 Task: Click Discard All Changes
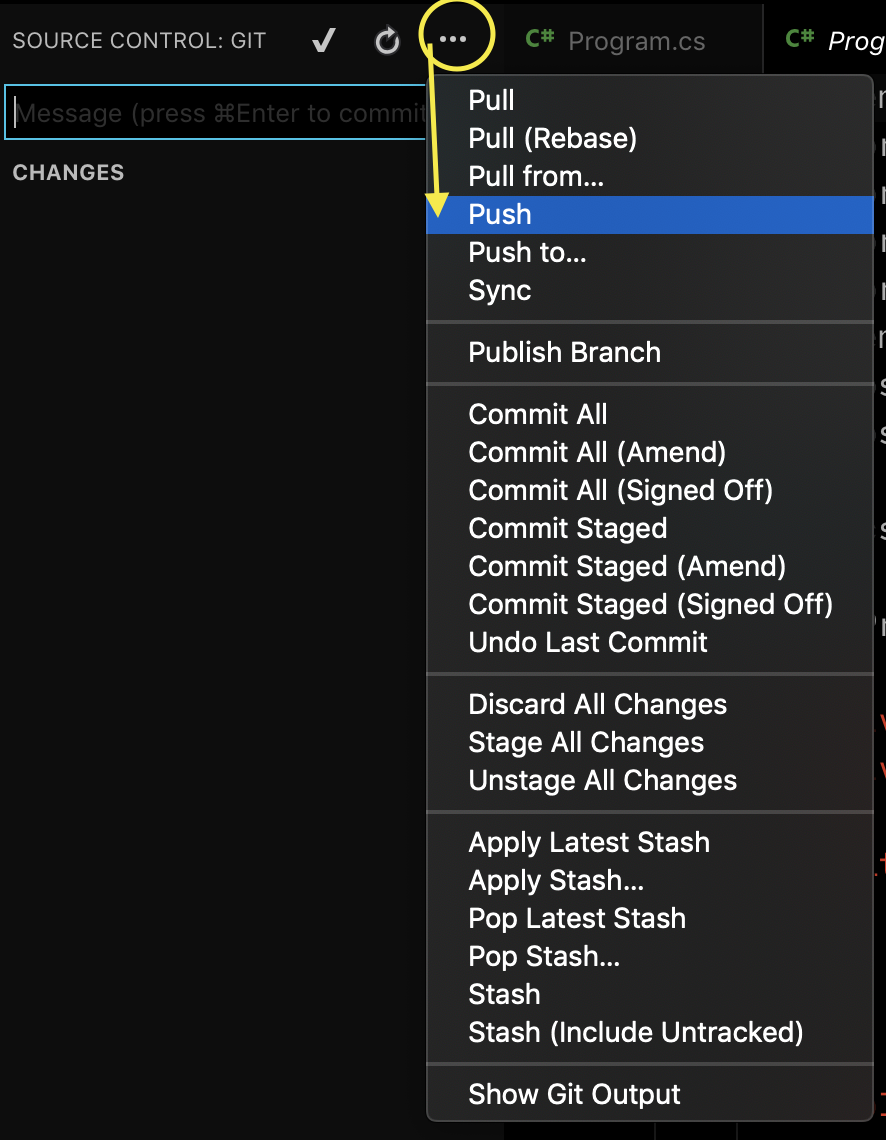597,704
